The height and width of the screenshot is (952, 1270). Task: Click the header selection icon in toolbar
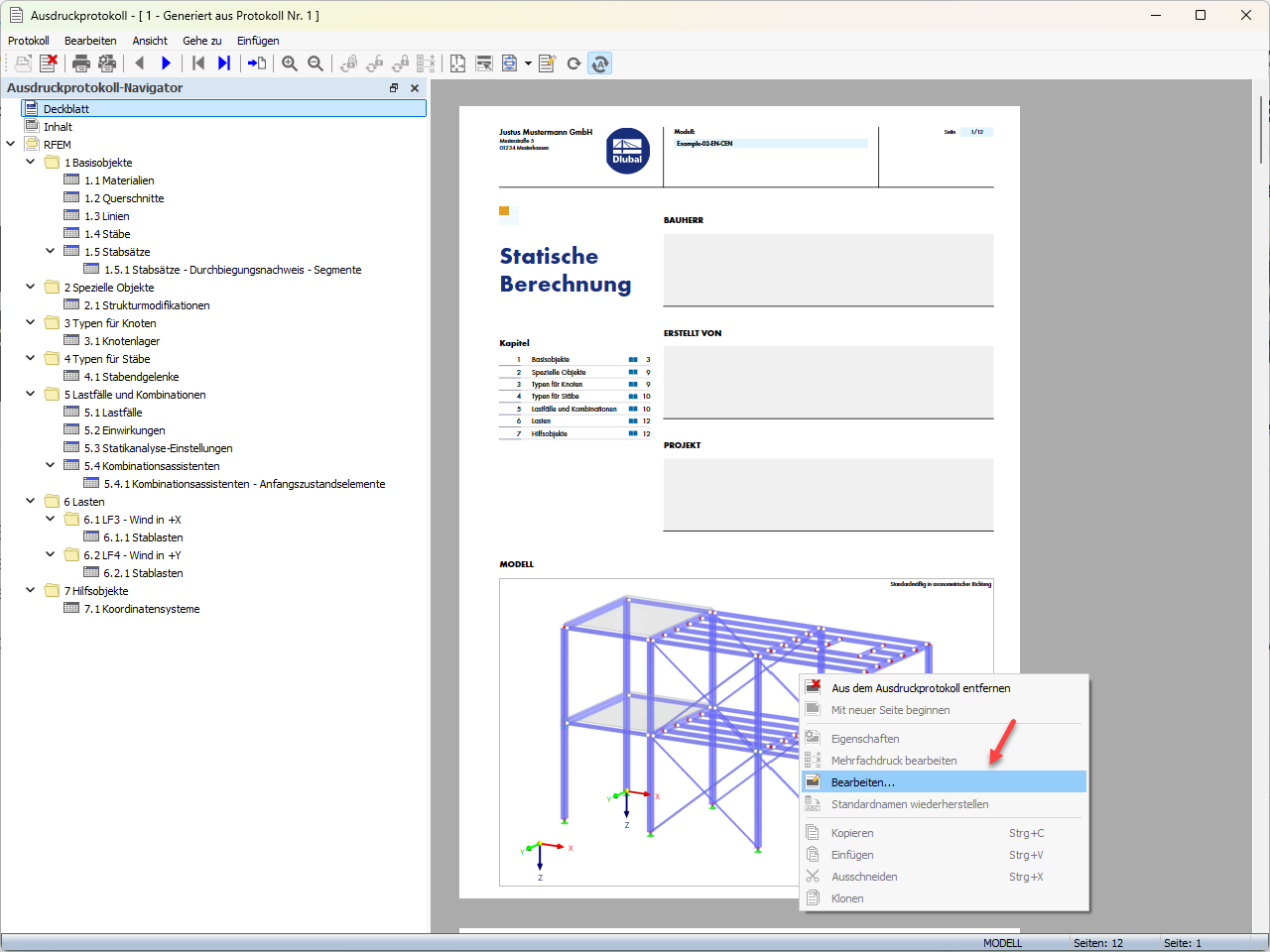pyautogui.click(x=484, y=63)
